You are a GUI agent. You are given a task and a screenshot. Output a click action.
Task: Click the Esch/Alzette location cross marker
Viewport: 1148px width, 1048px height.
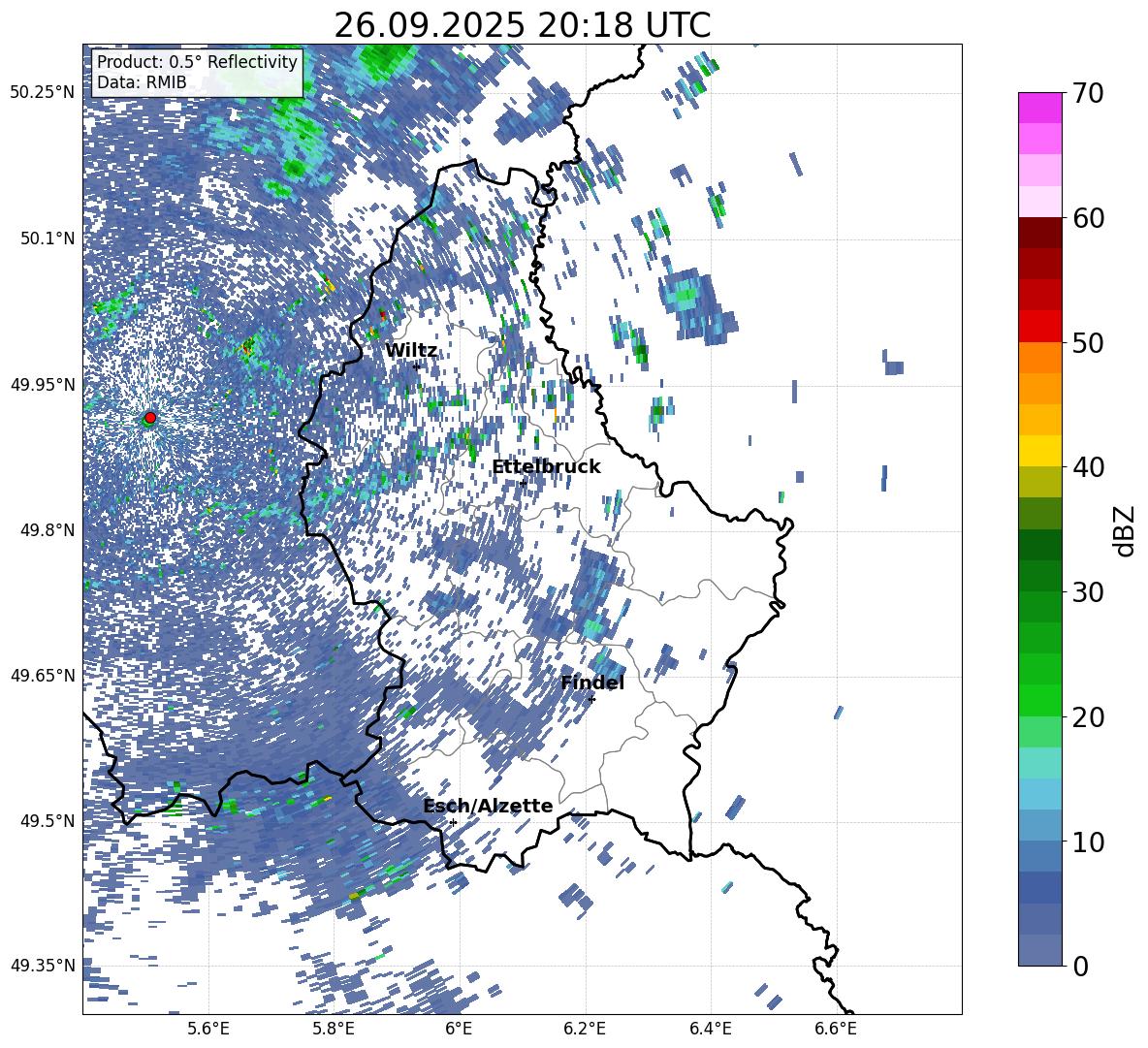pyautogui.click(x=453, y=822)
